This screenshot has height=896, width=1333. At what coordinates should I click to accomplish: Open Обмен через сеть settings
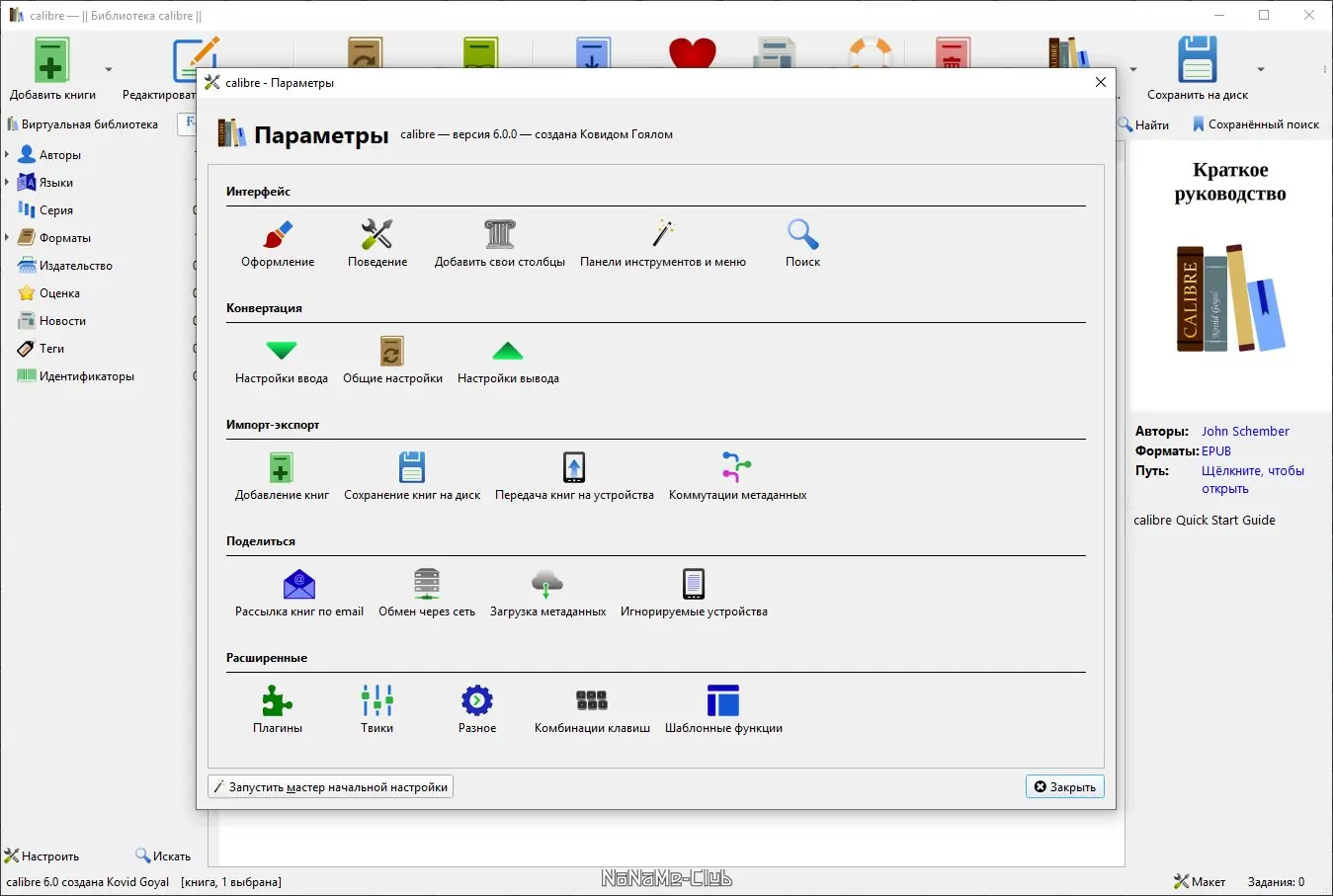click(427, 594)
